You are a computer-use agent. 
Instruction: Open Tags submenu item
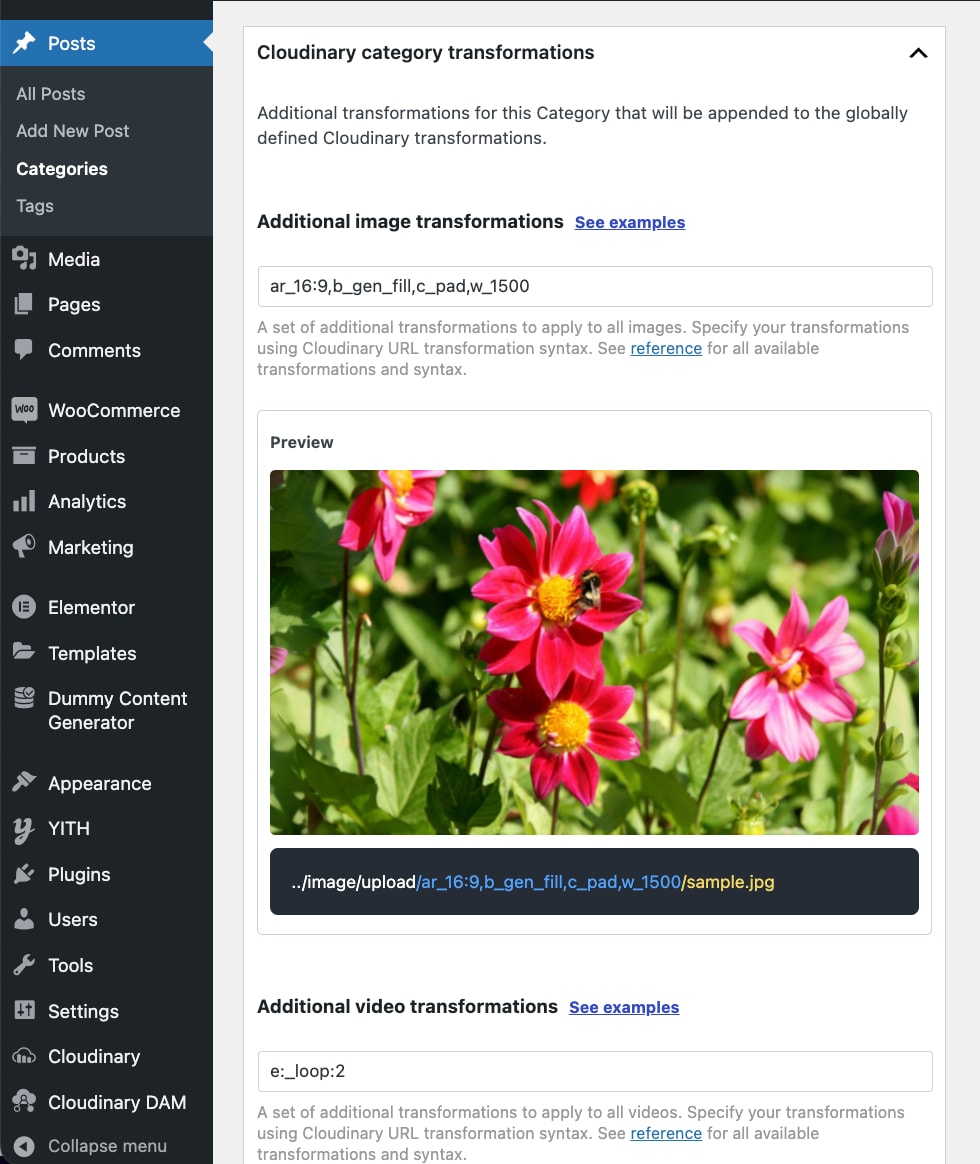(35, 206)
